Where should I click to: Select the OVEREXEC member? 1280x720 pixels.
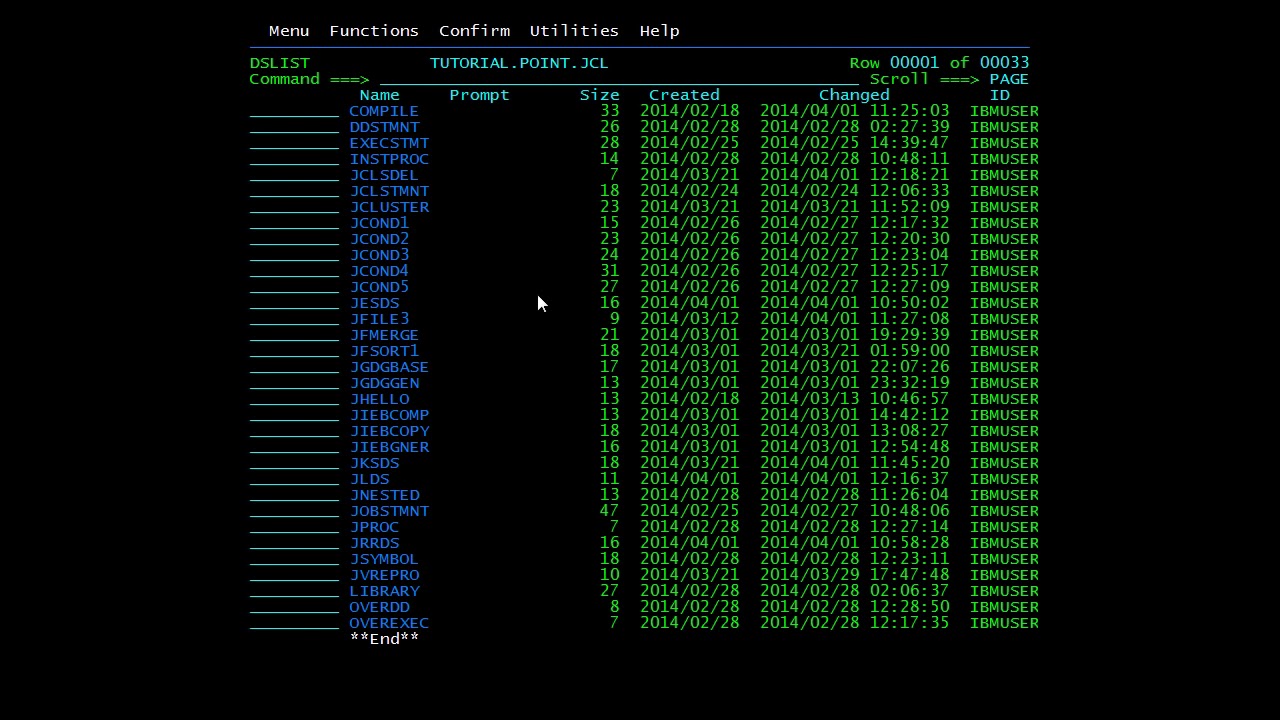click(389, 623)
